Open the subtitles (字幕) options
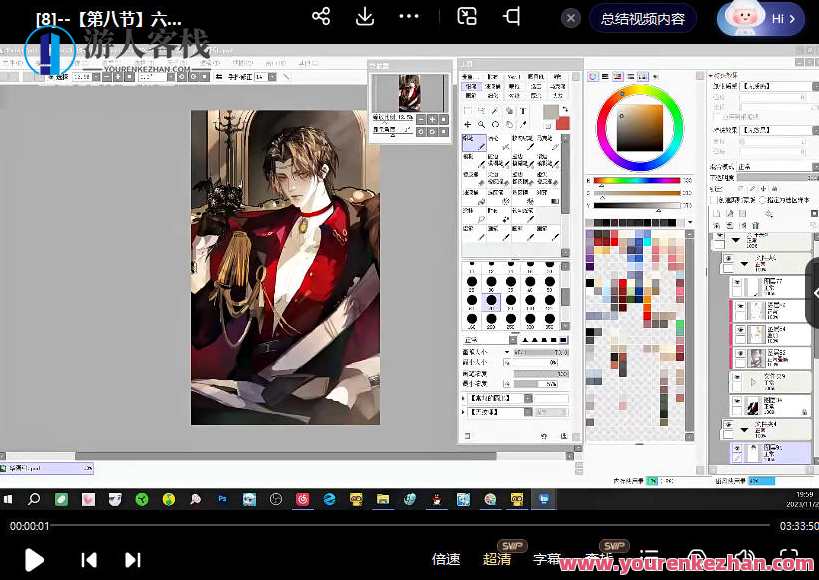Viewport: 819px width, 580px height. click(547, 559)
